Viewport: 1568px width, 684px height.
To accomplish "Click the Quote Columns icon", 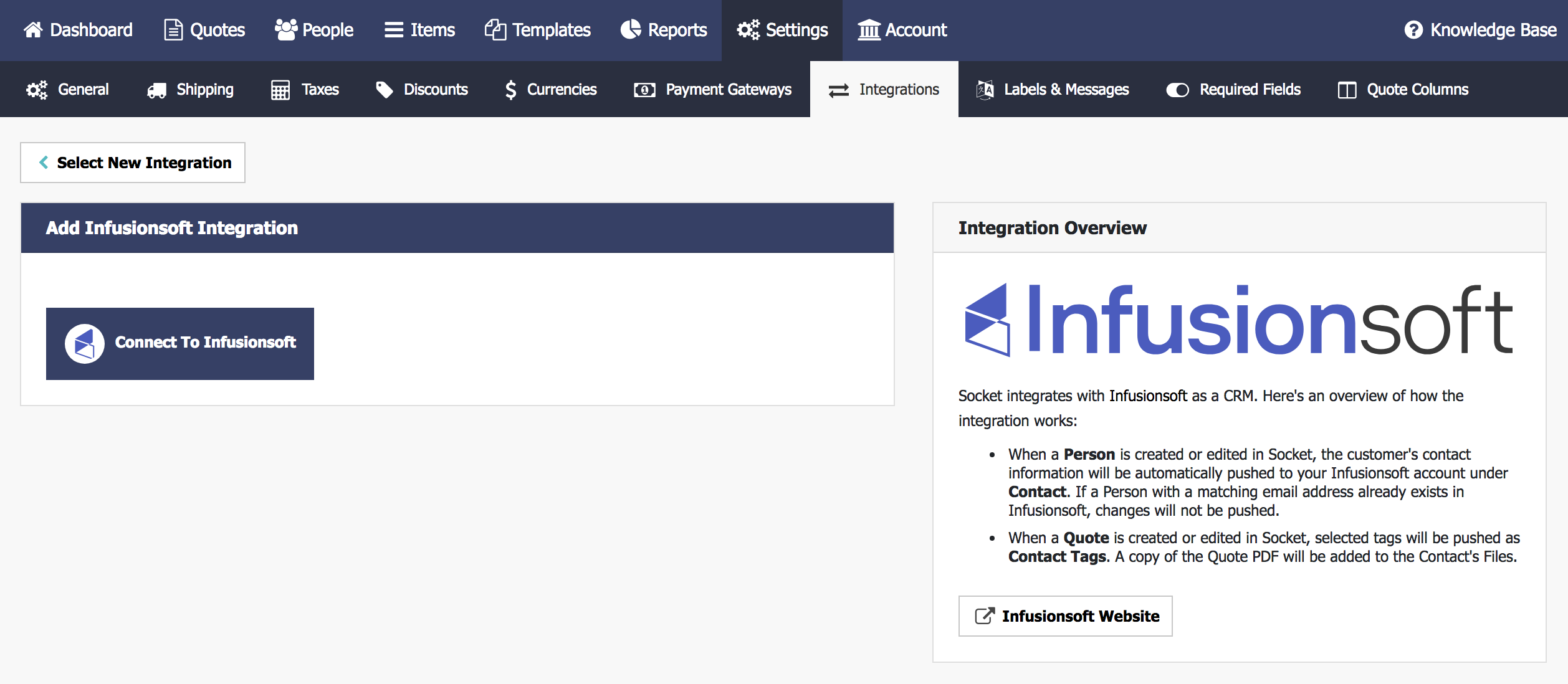I will [x=1347, y=90].
